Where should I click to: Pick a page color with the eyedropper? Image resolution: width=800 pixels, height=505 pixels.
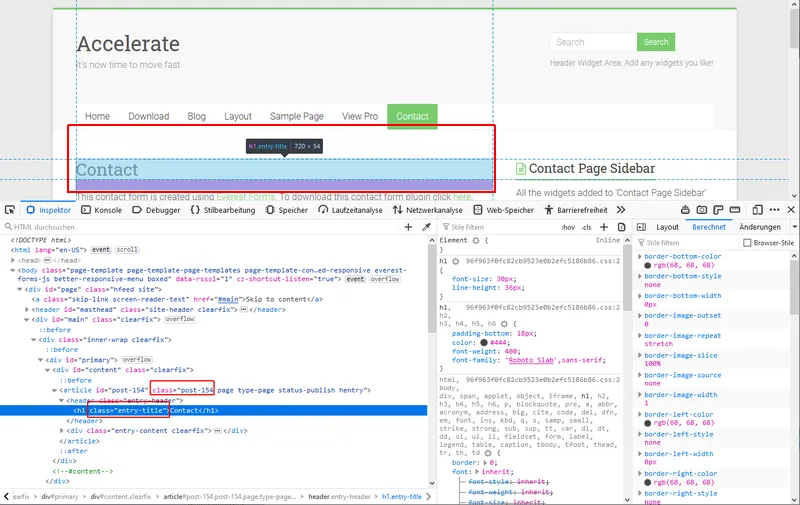click(x=427, y=227)
